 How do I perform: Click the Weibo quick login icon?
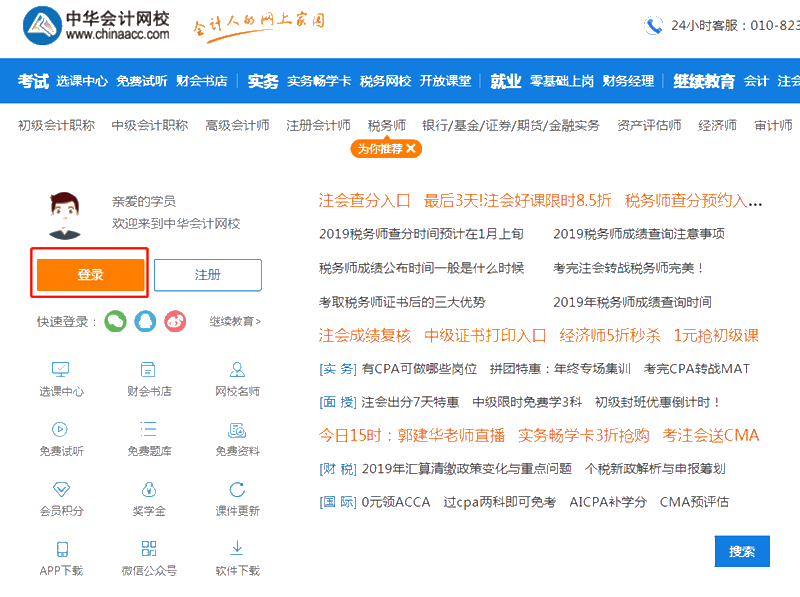[x=175, y=322]
